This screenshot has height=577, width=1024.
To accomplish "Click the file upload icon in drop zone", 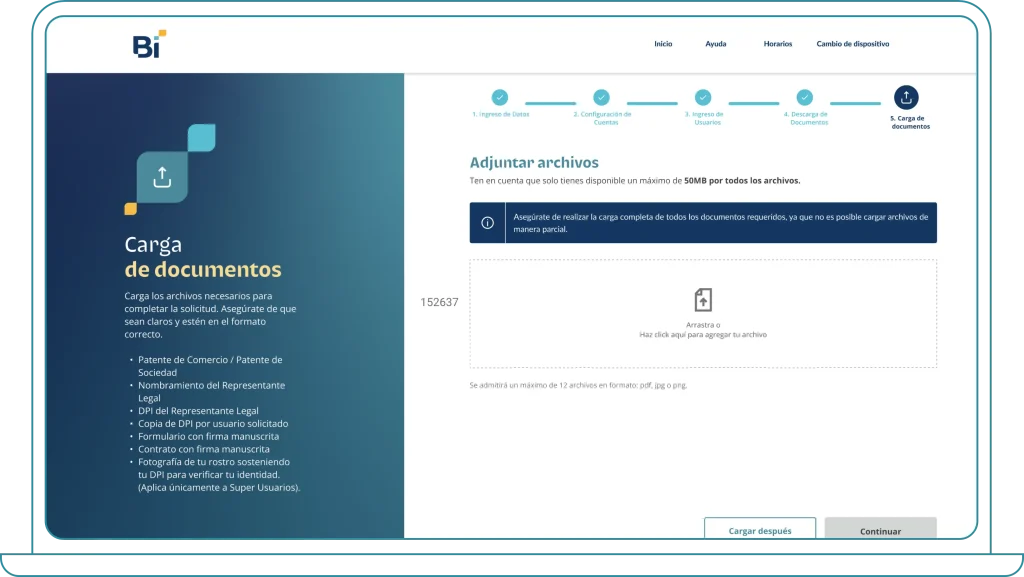I will (703, 300).
